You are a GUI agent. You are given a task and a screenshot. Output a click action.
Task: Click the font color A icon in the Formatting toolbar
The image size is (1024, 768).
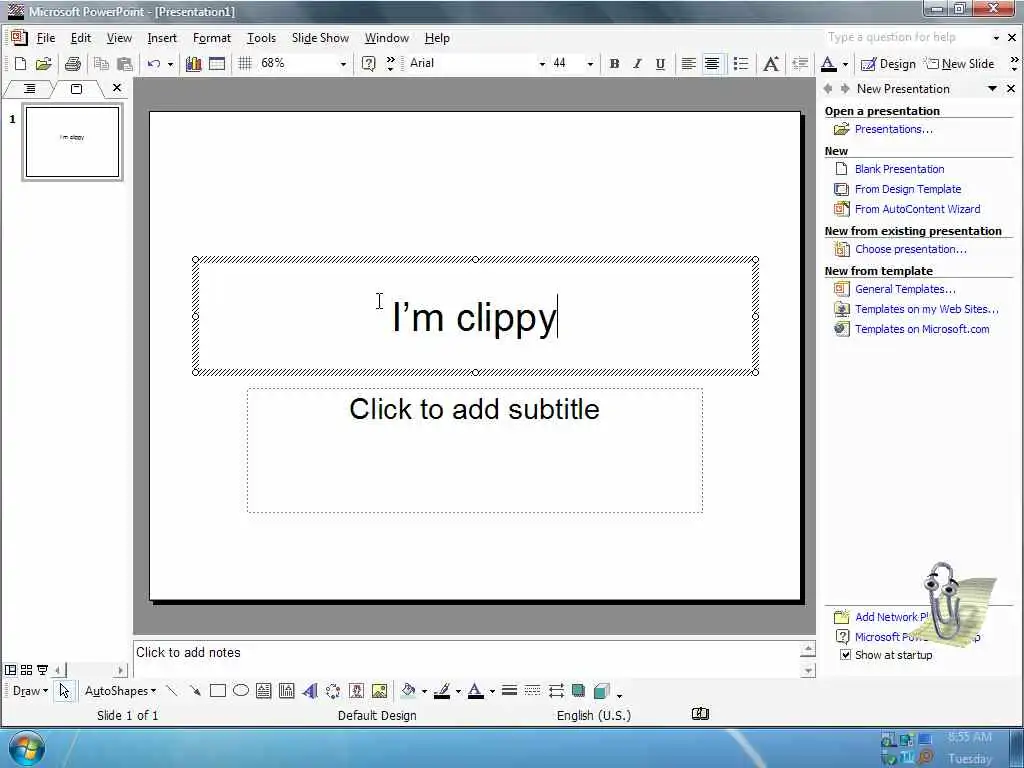828,63
